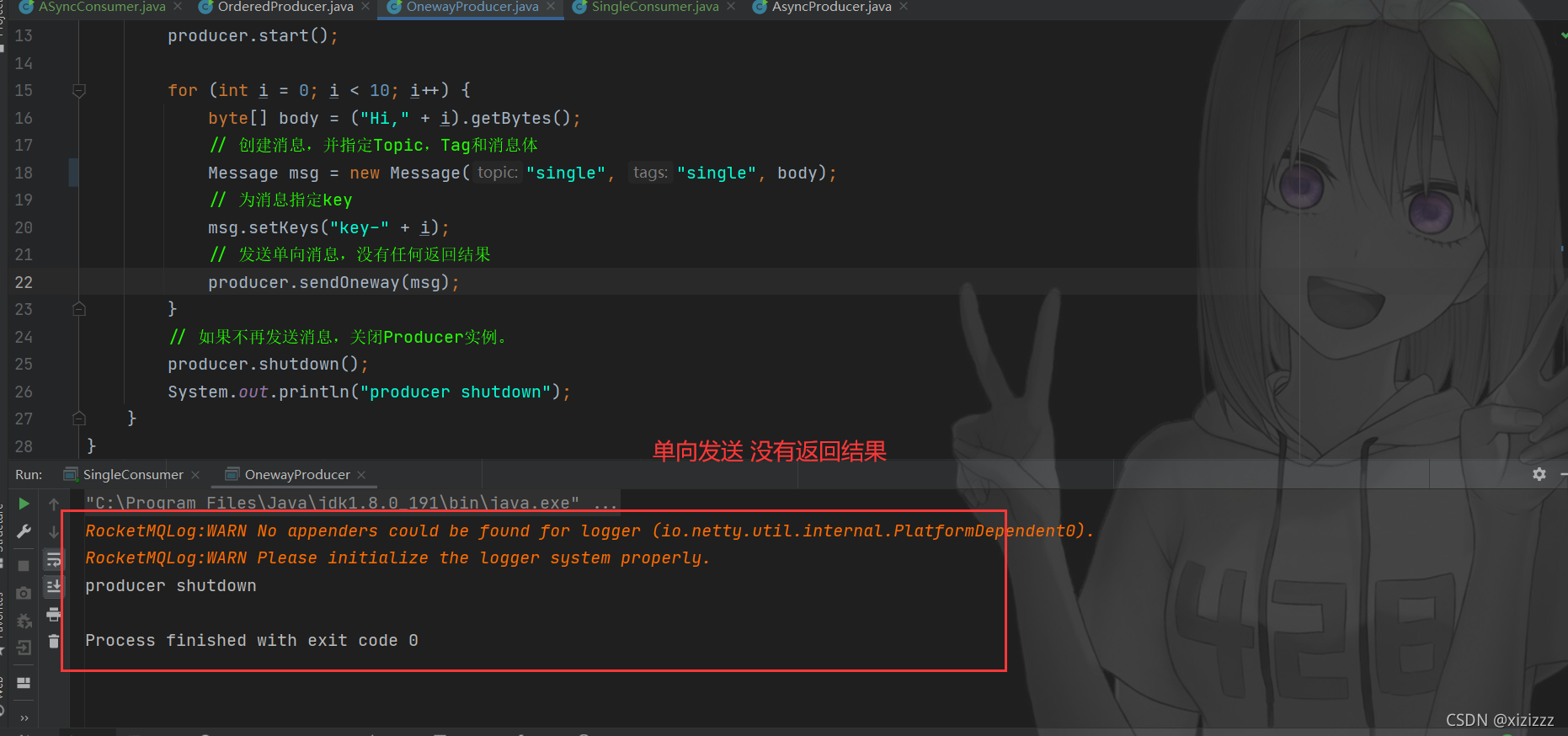
Task: Collapse fold marker at line 27
Action: (x=79, y=419)
